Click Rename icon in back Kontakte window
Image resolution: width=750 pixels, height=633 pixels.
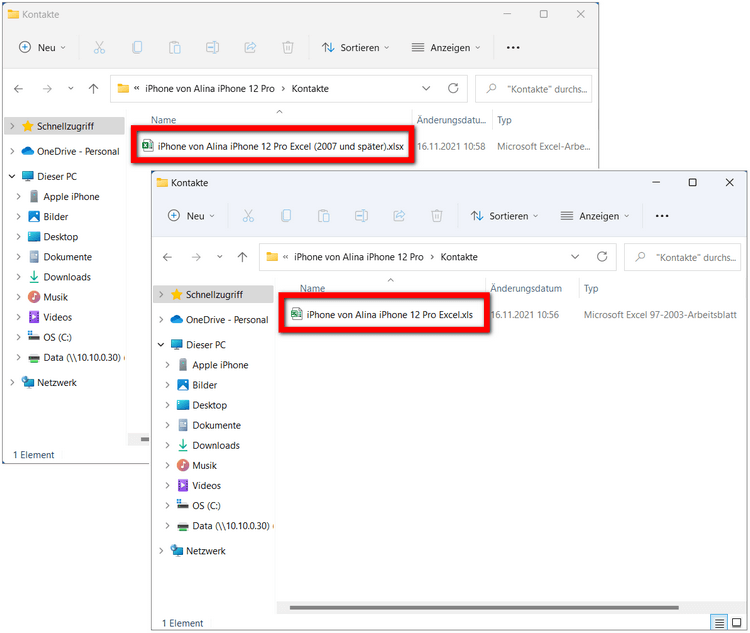pos(212,47)
